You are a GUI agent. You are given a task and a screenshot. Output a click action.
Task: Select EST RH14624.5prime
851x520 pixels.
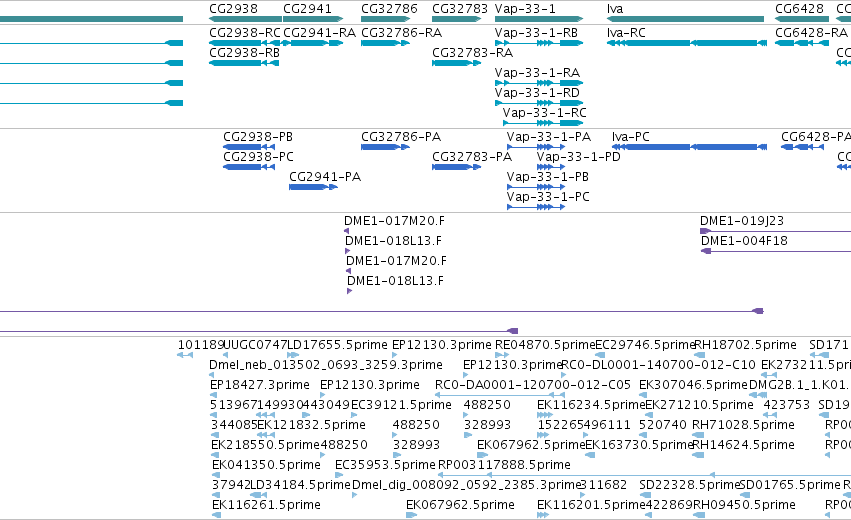point(744,445)
